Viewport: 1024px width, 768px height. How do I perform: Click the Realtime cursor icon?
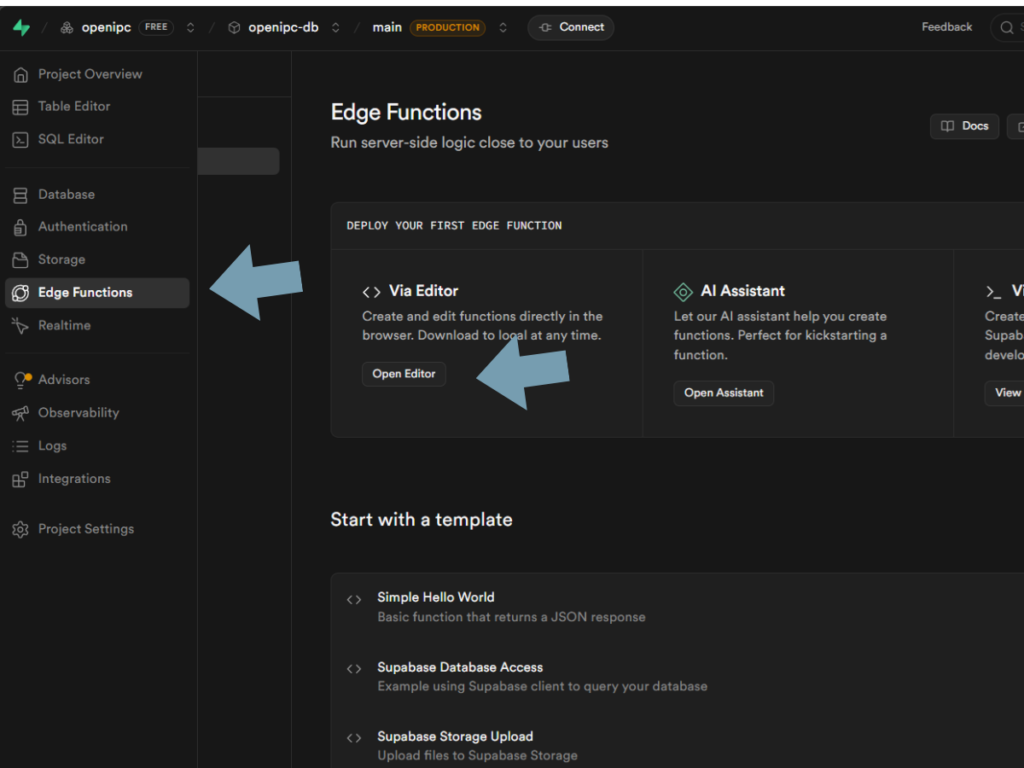click(x=20, y=326)
